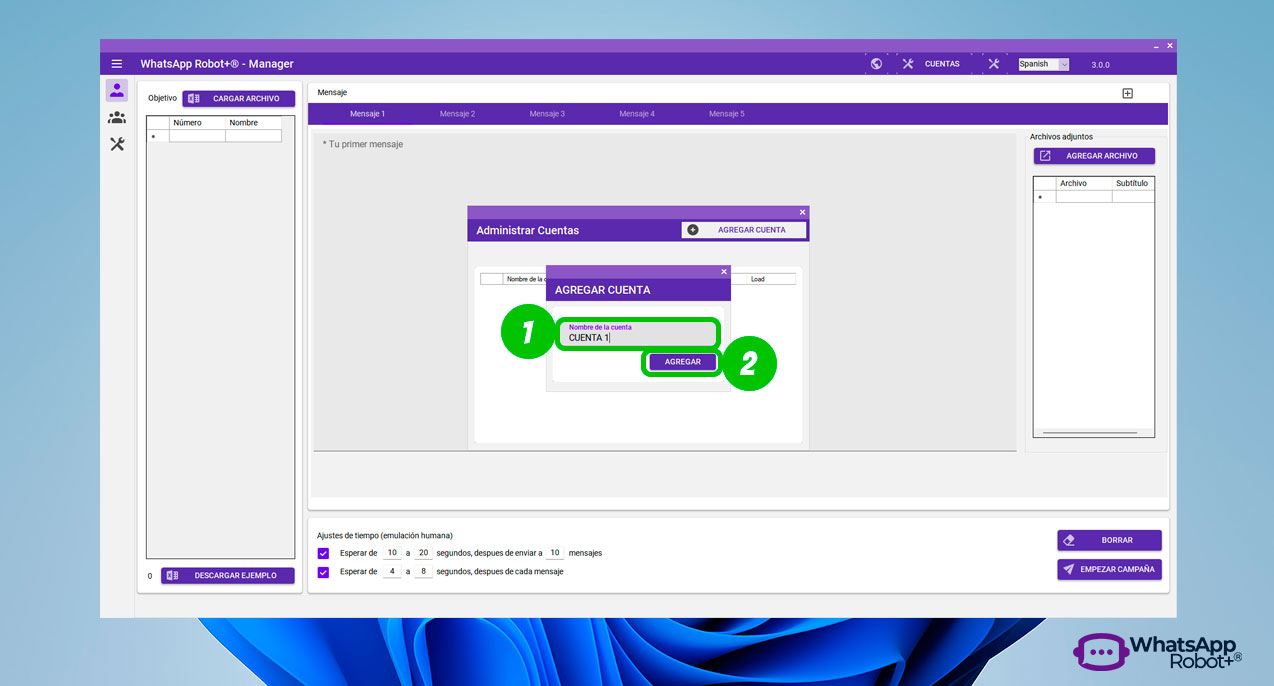Click the tools icon beside the language selector
The width and height of the screenshot is (1274, 686).
pos(993,64)
